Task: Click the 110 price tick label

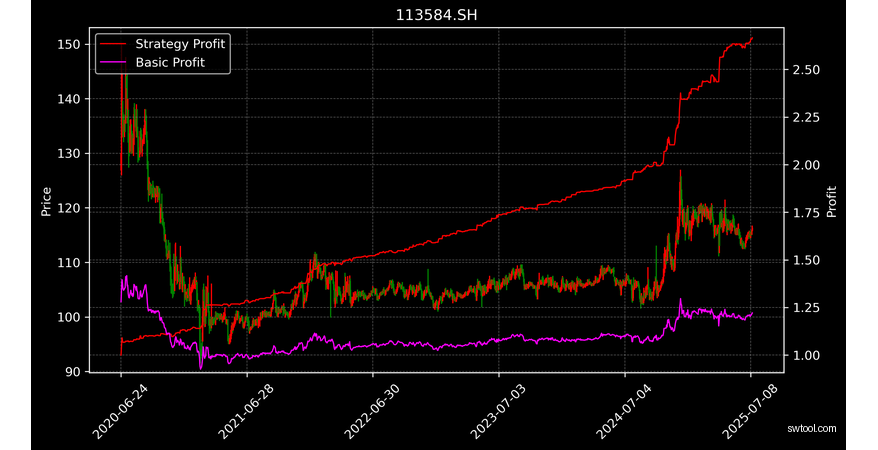Action: point(67,262)
